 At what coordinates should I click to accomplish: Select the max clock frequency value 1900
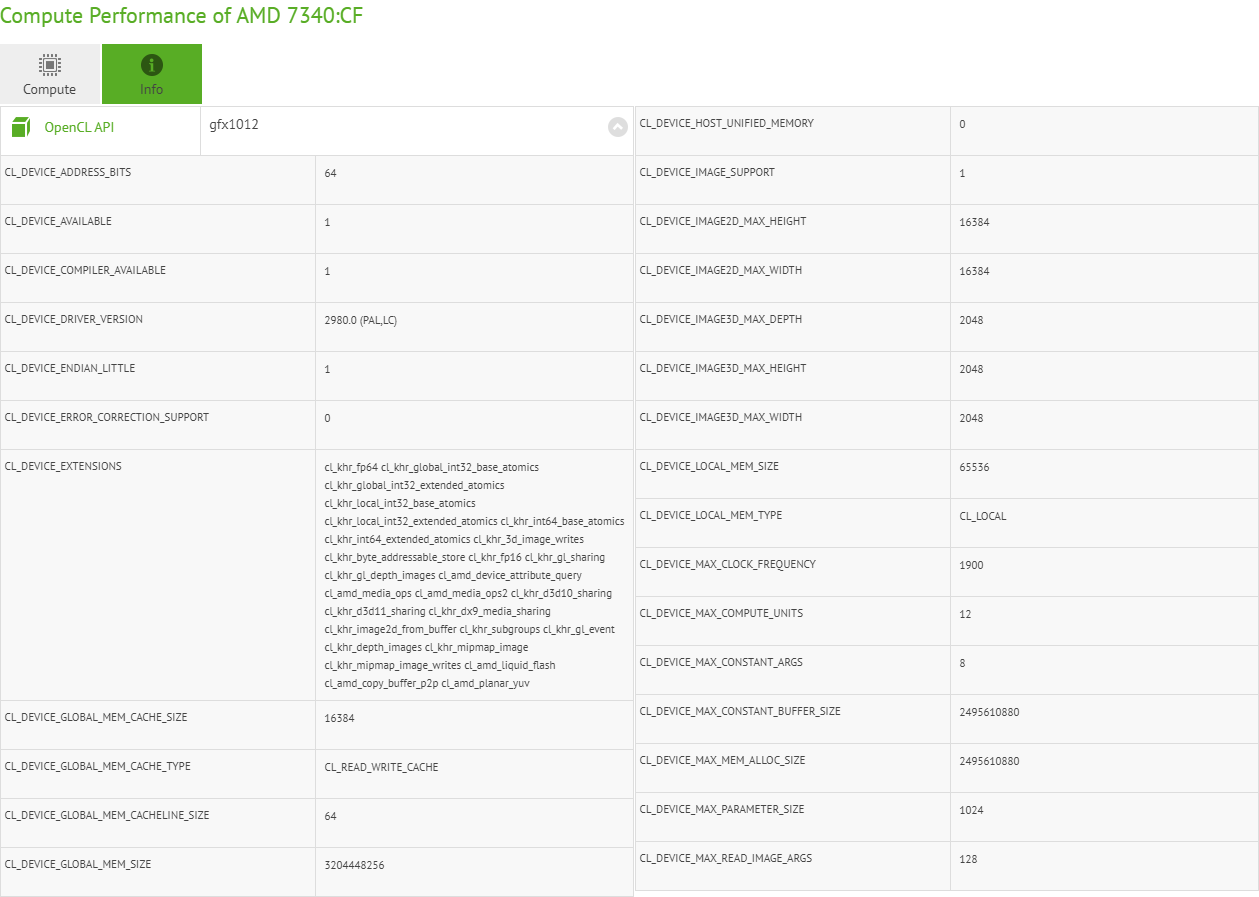point(972,565)
